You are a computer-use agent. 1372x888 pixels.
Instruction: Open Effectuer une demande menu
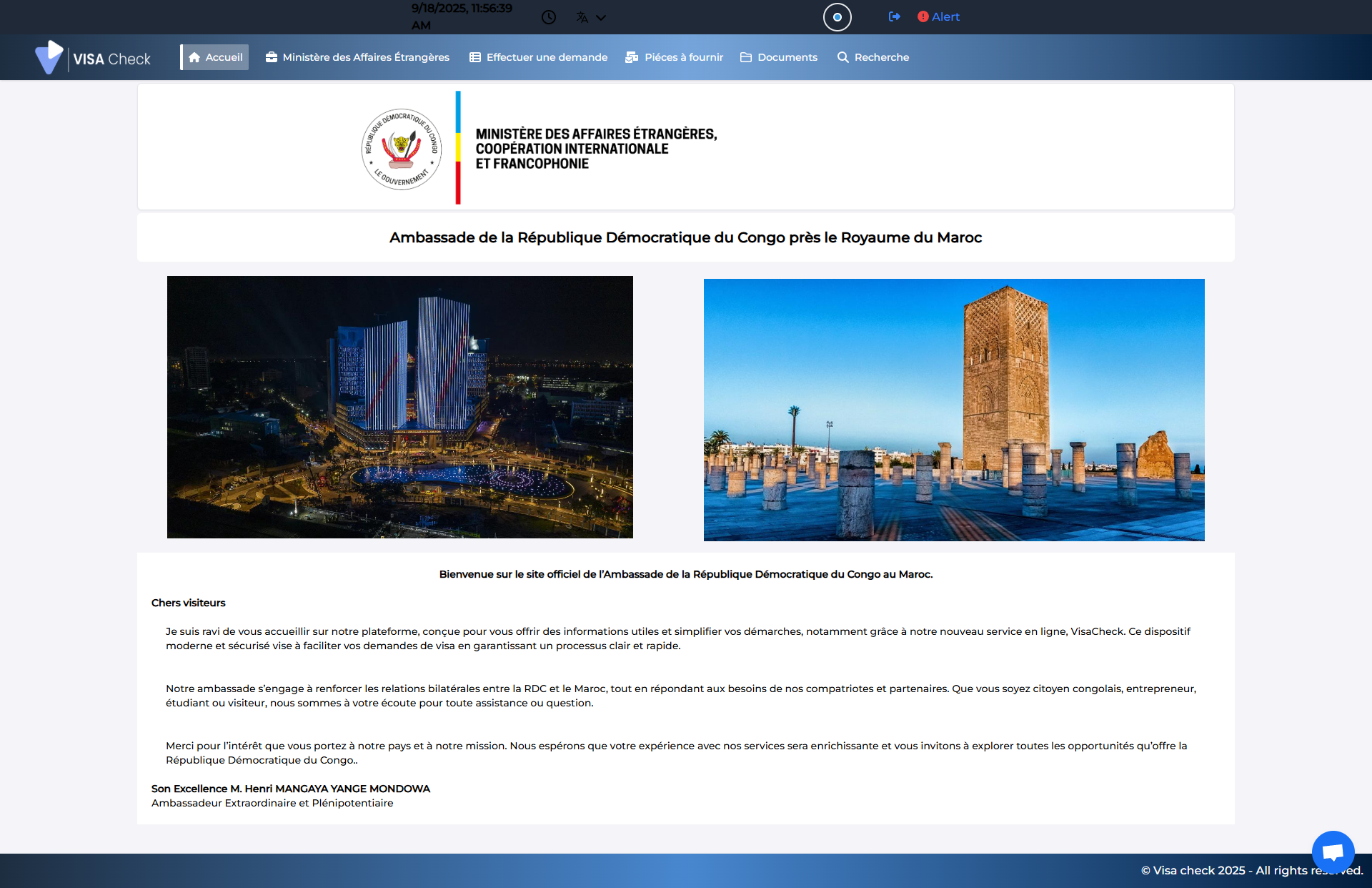pos(547,57)
